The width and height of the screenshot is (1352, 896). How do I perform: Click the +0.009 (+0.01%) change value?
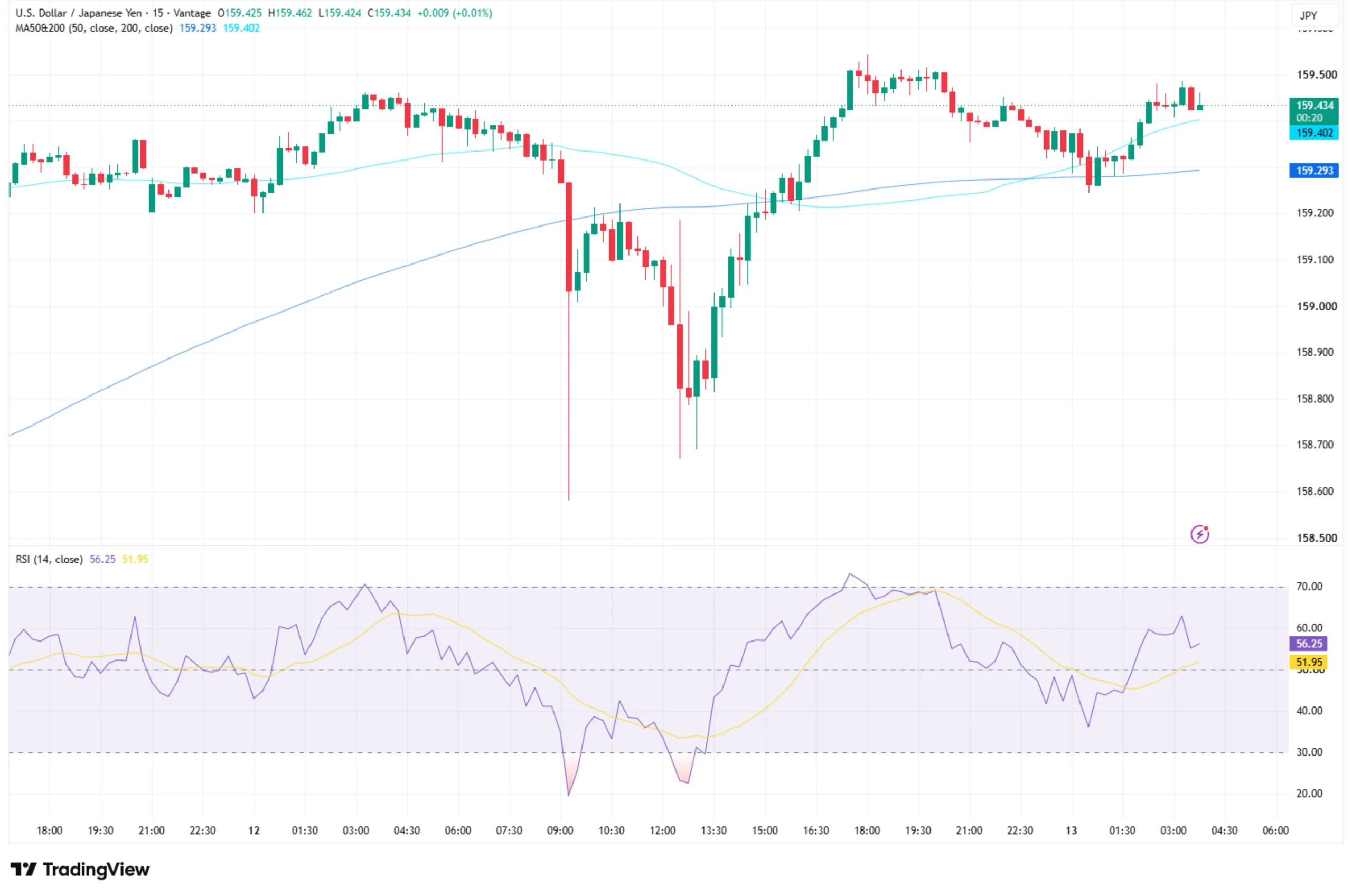454,13
